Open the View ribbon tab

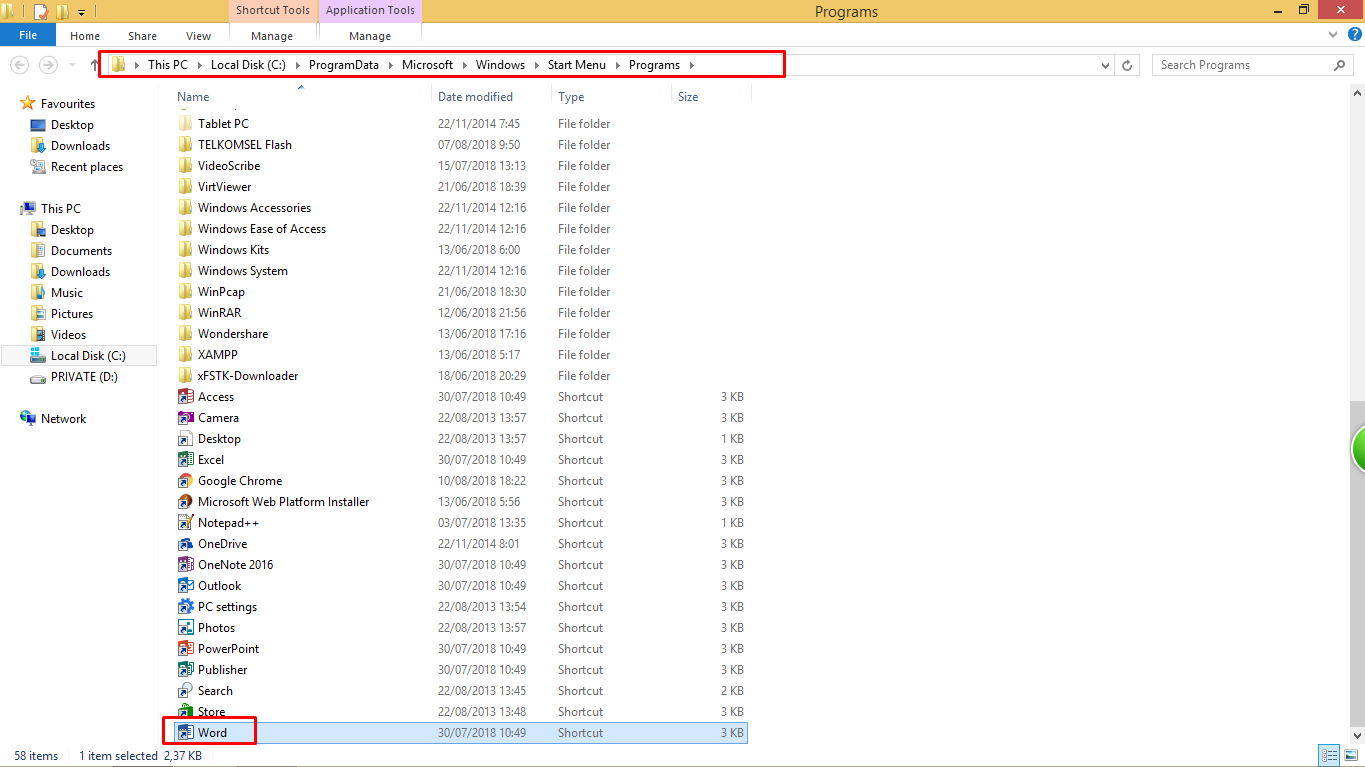(198, 36)
